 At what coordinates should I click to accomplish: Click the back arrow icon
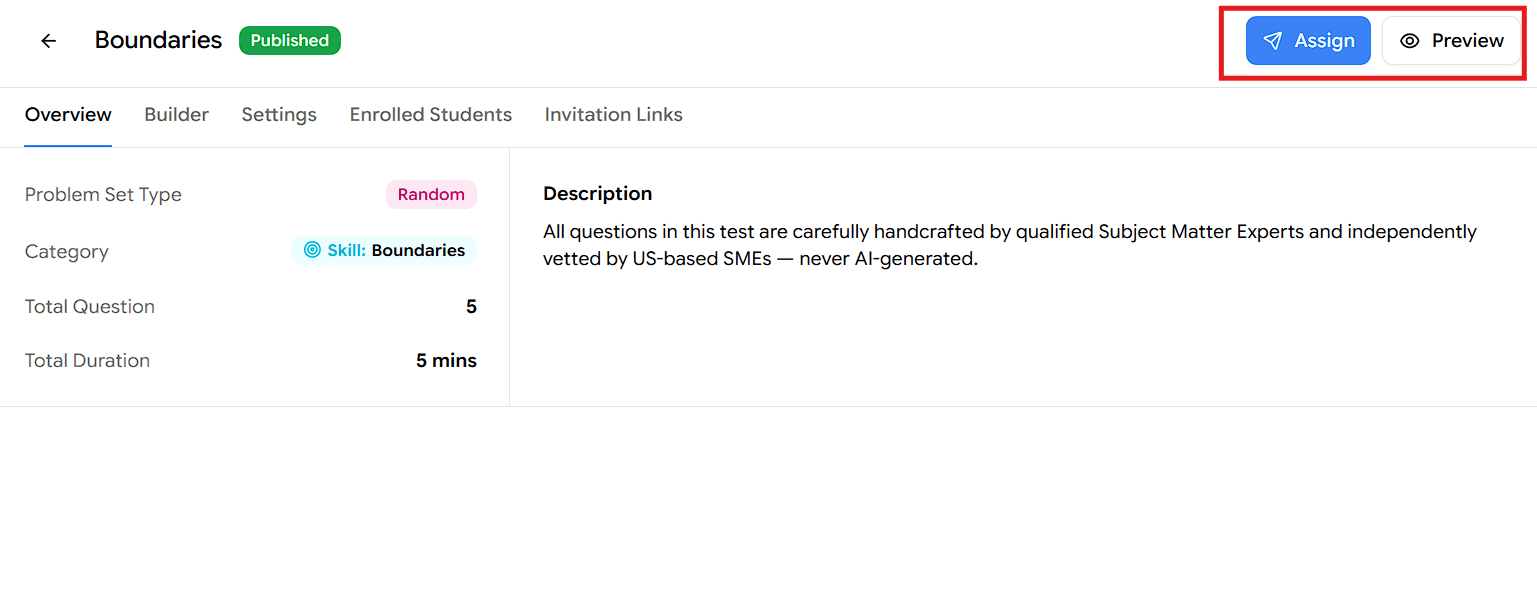[x=48, y=41]
